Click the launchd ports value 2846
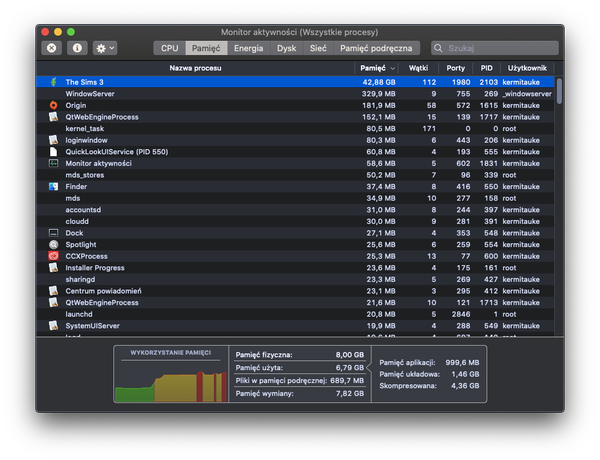 (461, 314)
